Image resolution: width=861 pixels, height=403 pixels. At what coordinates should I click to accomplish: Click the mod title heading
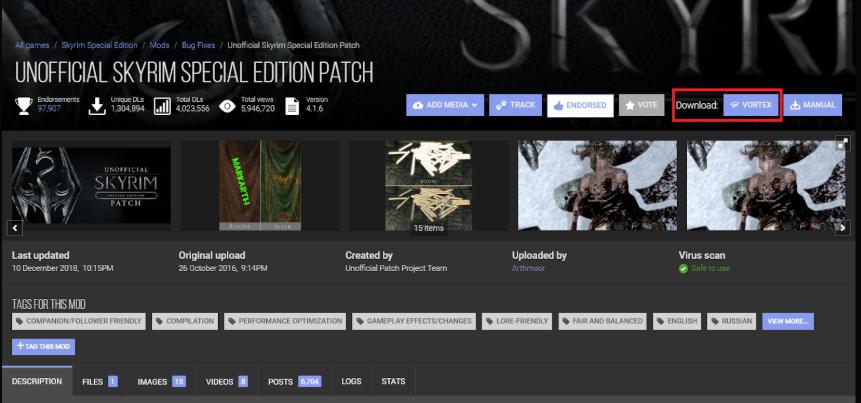point(194,72)
